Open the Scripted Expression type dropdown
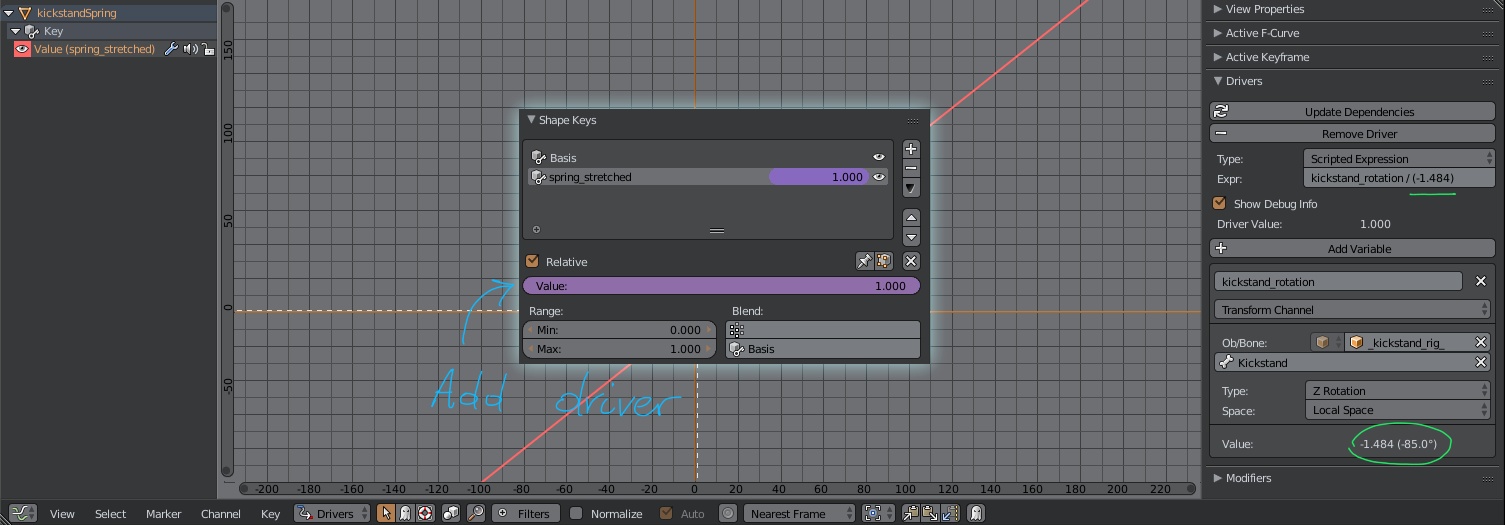This screenshot has height=525, width=1505. [x=1399, y=158]
